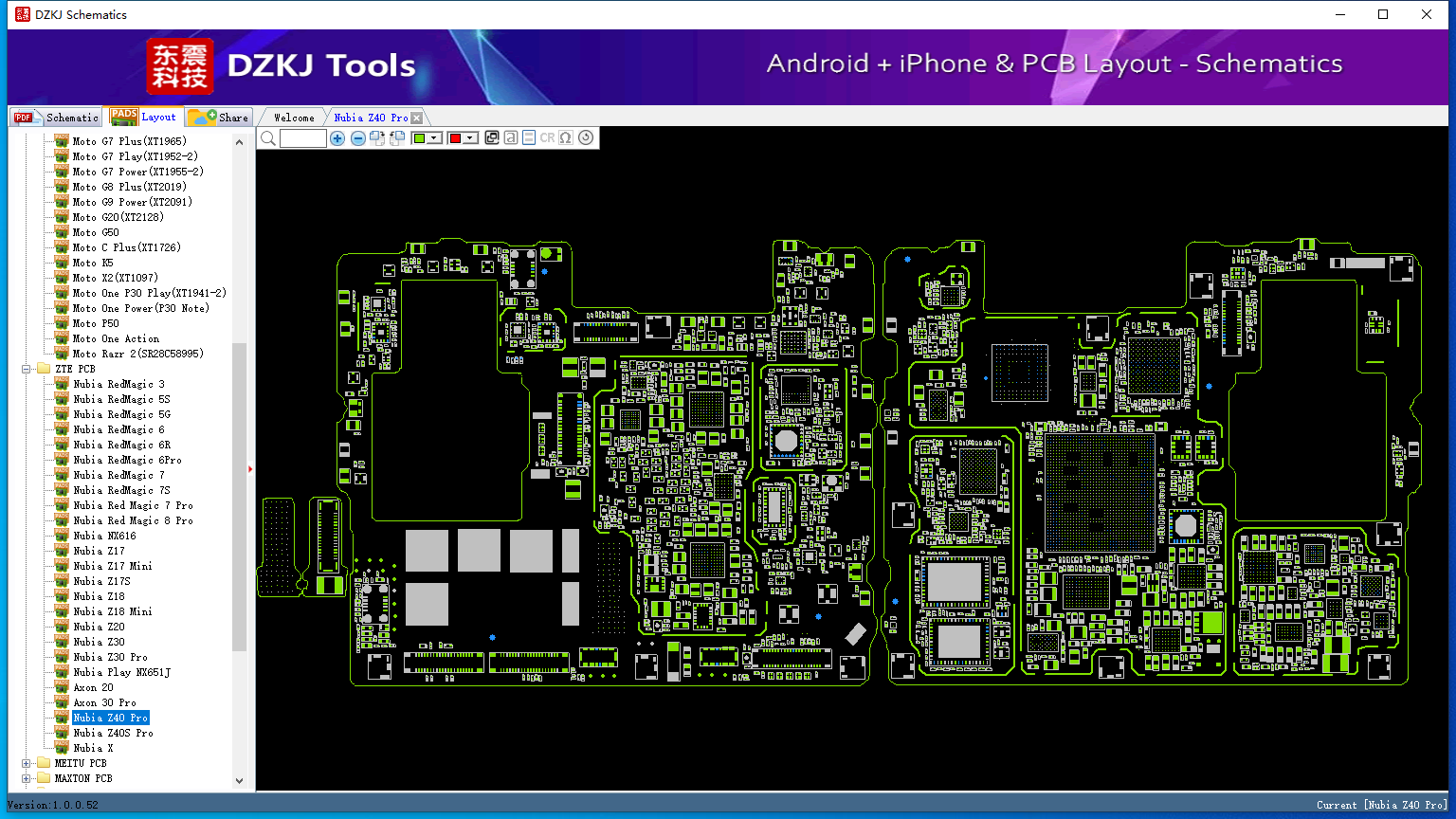Open Moto Razr 2(SR28C58995) layout

(138, 354)
